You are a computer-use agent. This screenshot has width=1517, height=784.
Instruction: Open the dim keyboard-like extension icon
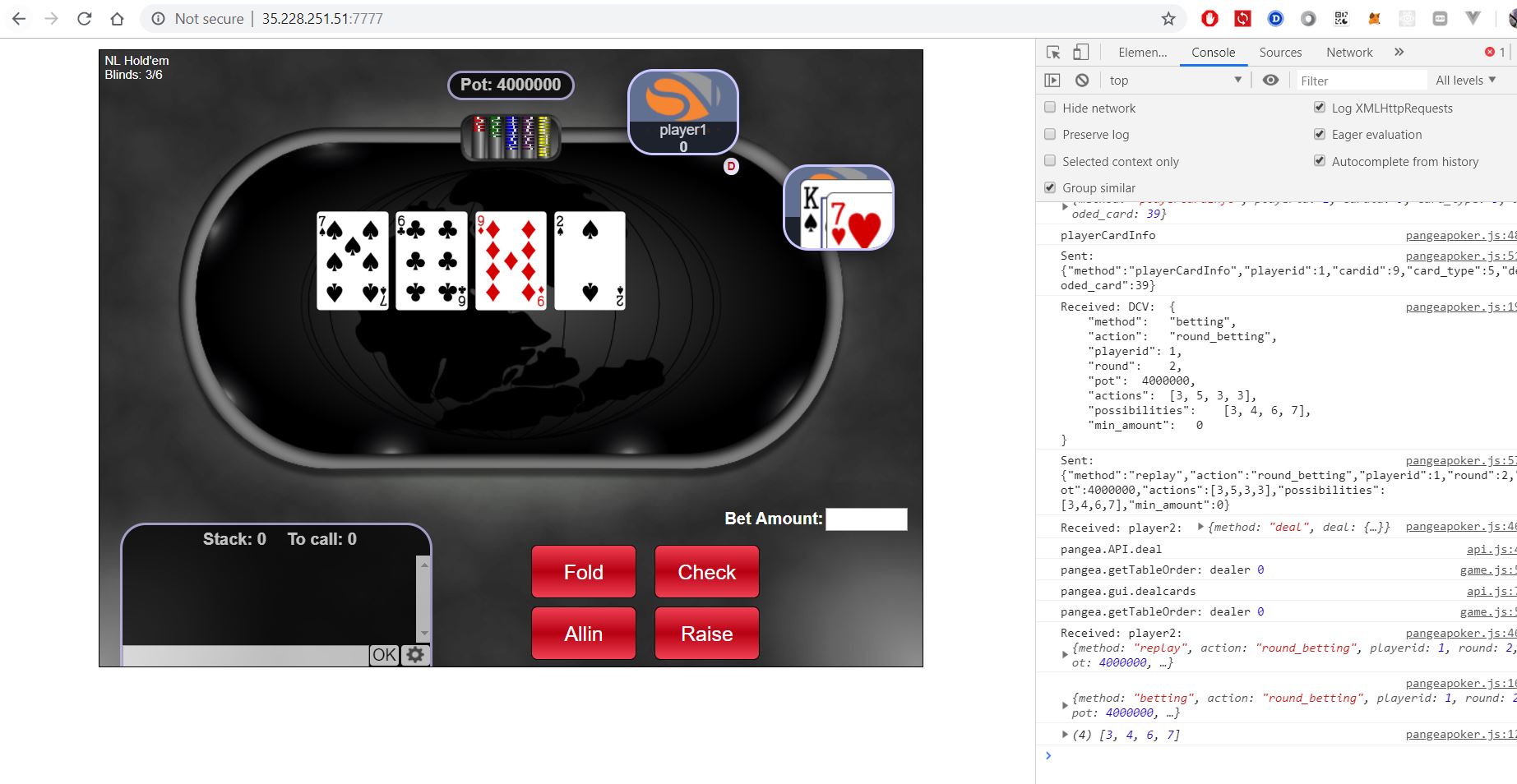pyautogui.click(x=1440, y=18)
